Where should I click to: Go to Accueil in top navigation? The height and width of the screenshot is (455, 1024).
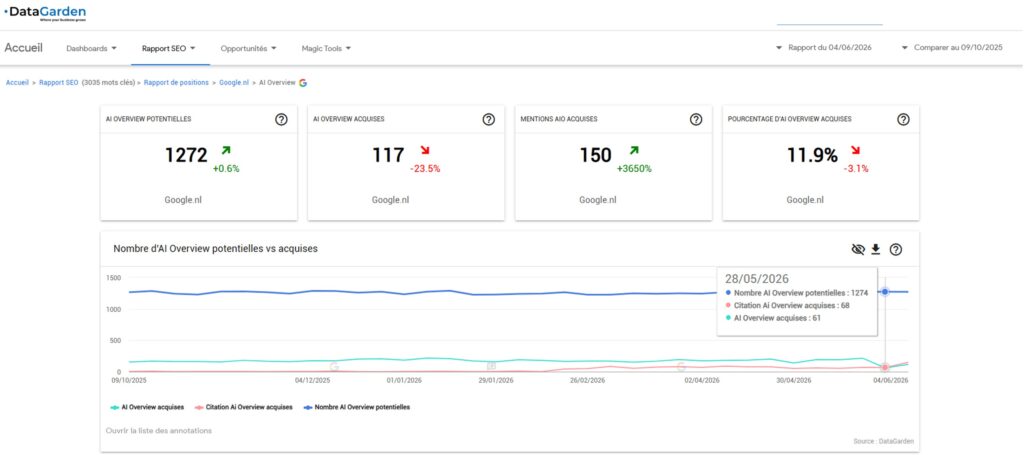click(24, 48)
